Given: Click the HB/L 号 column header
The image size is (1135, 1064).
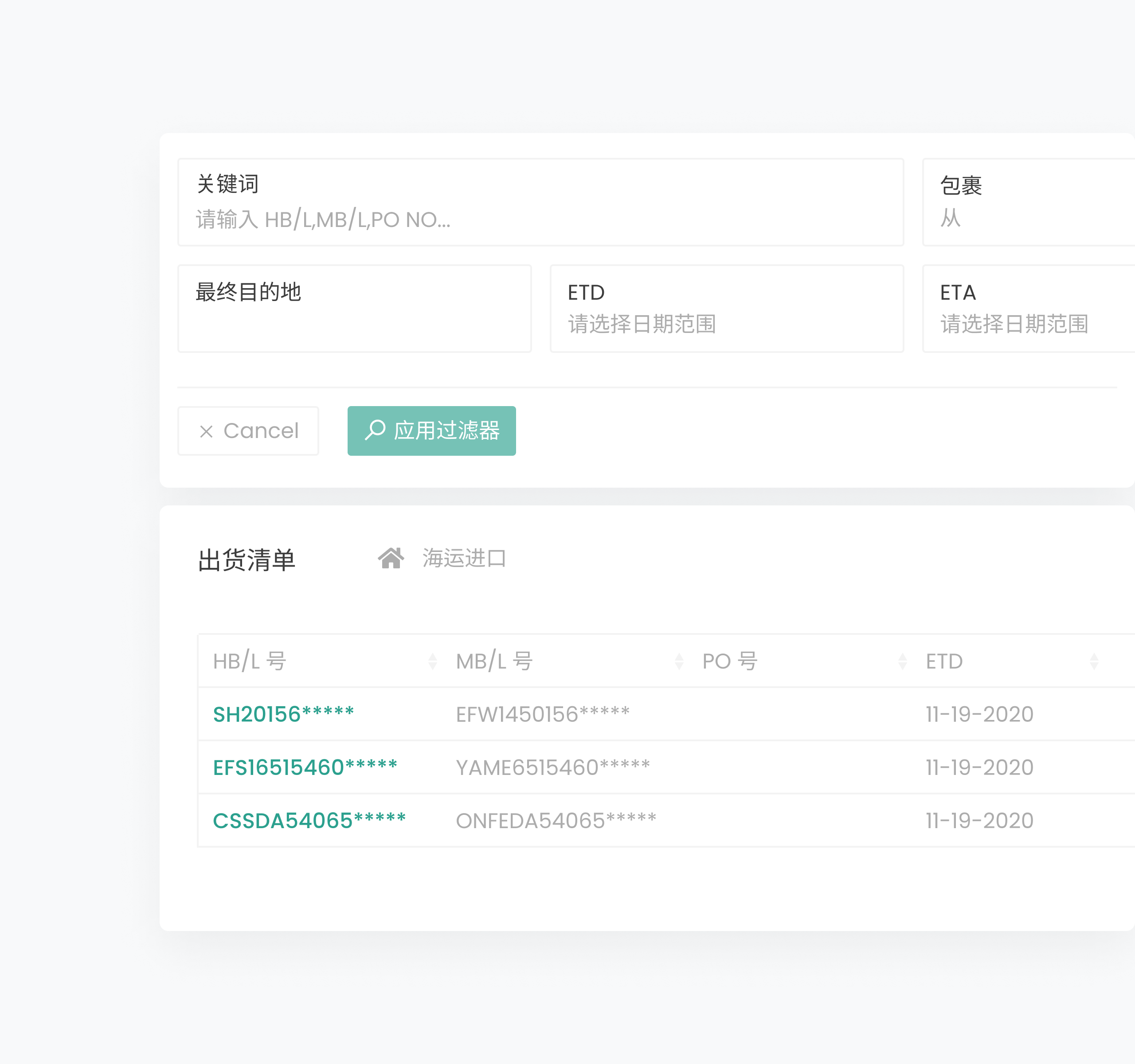Looking at the screenshot, I should click(250, 661).
